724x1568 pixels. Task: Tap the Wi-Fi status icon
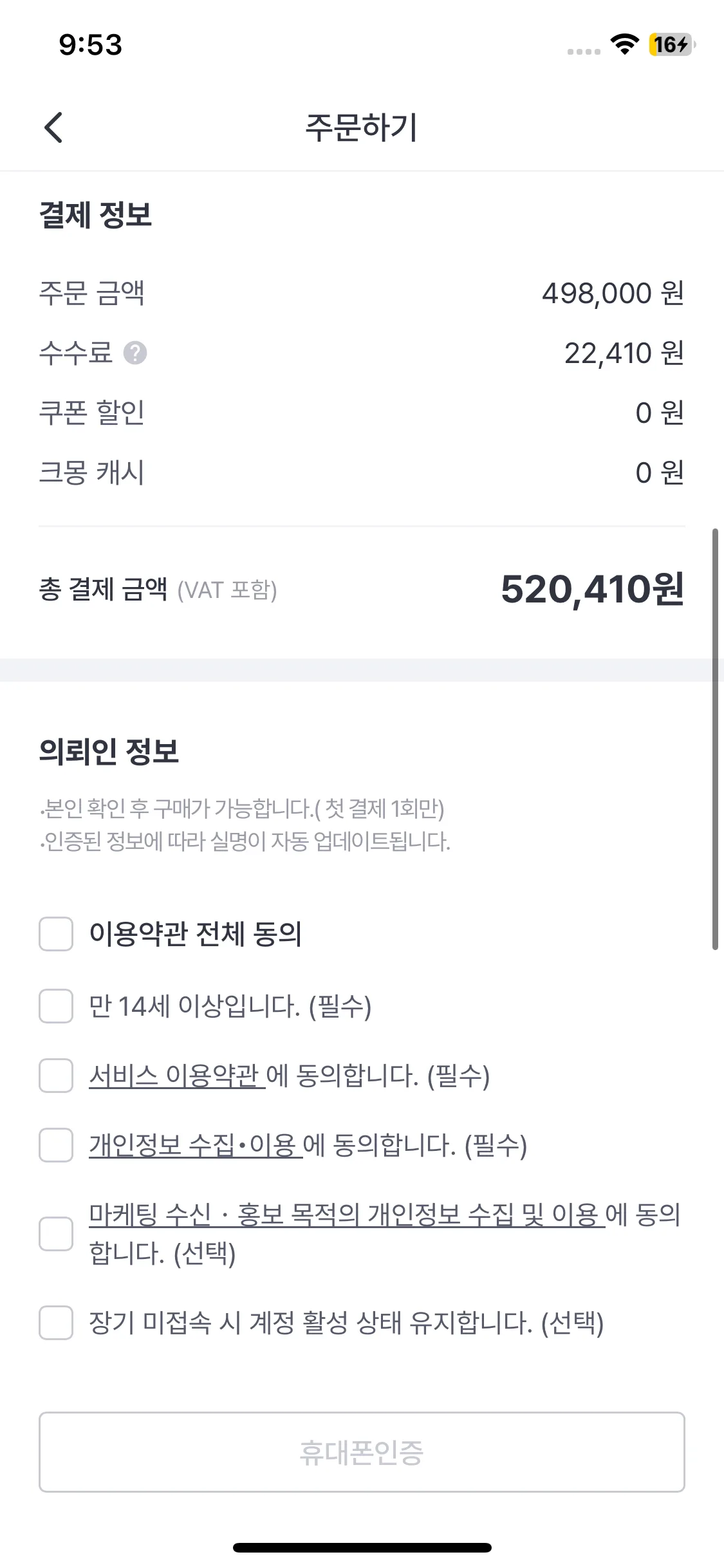pyautogui.click(x=624, y=44)
